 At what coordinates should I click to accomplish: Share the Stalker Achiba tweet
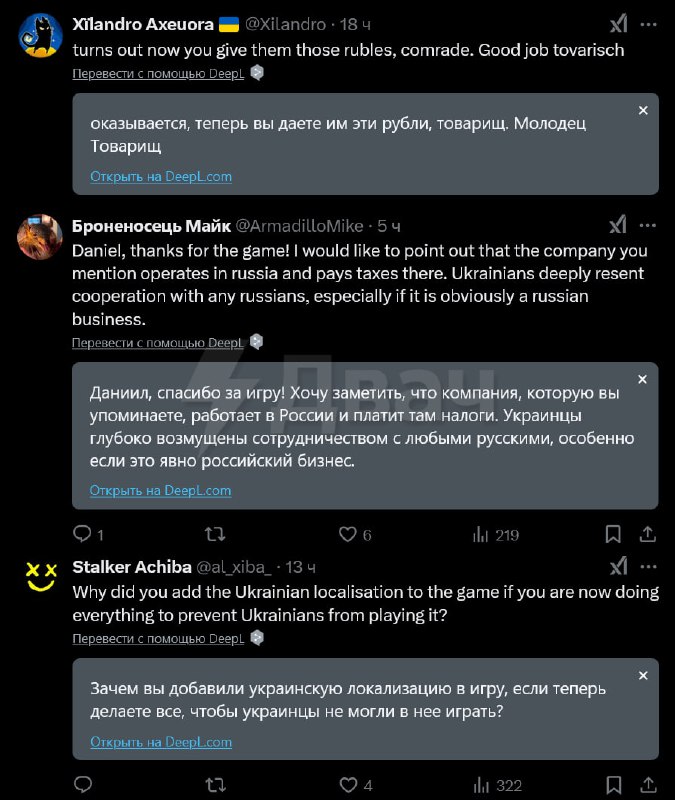[648, 785]
